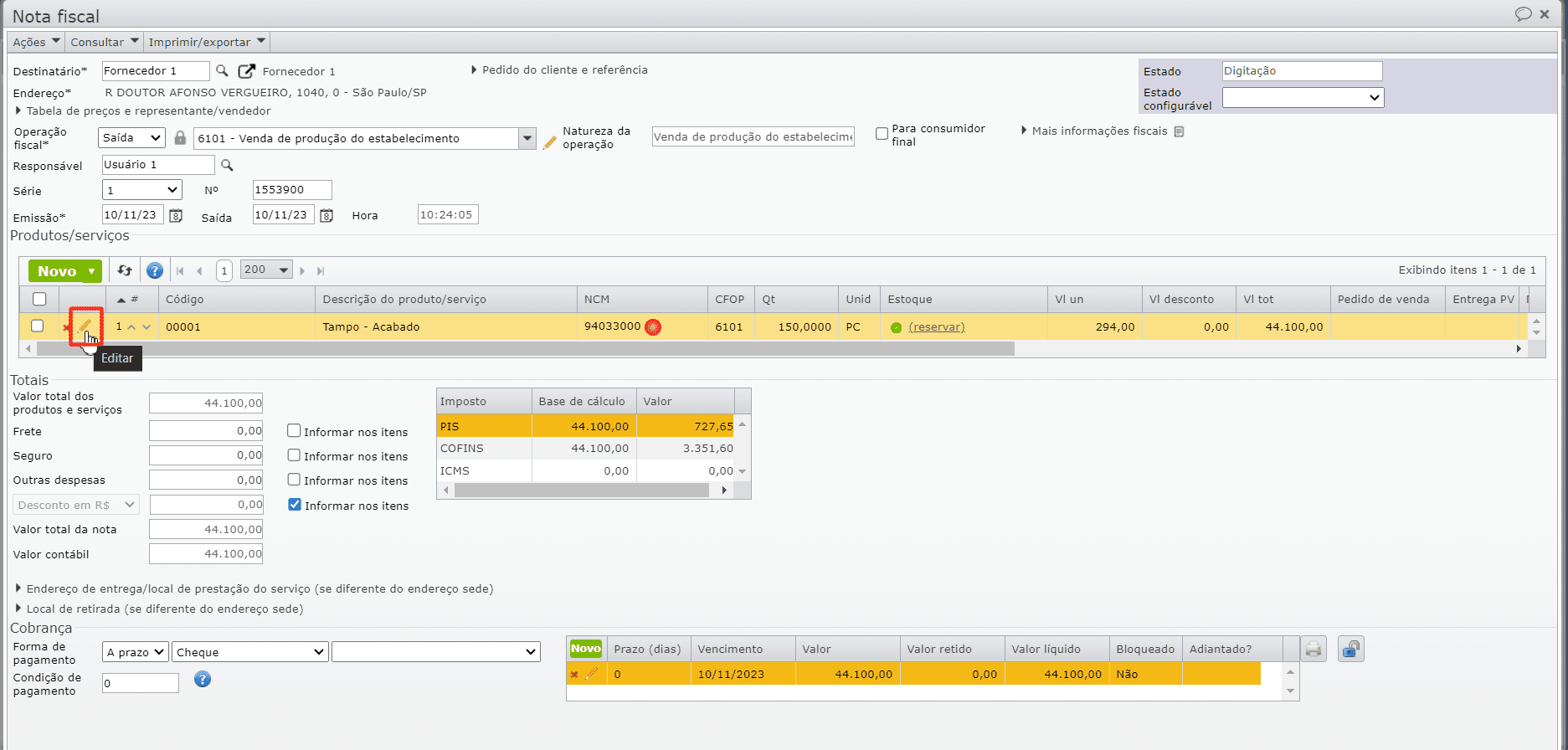Click the printer icon in Cobrança section
This screenshot has width=1568, height=750.
[1314, 650]
